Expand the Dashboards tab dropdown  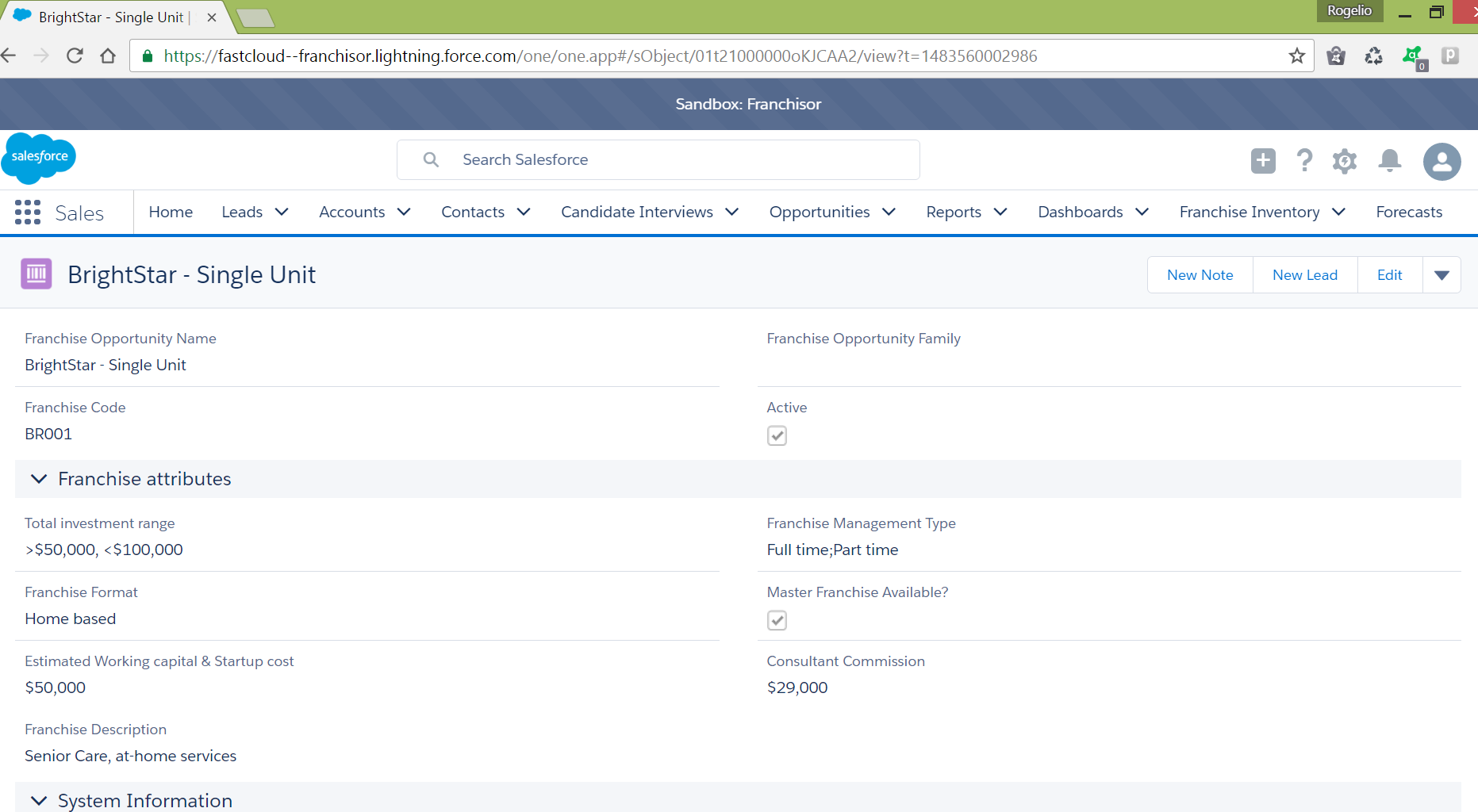tap(1142, 212)
